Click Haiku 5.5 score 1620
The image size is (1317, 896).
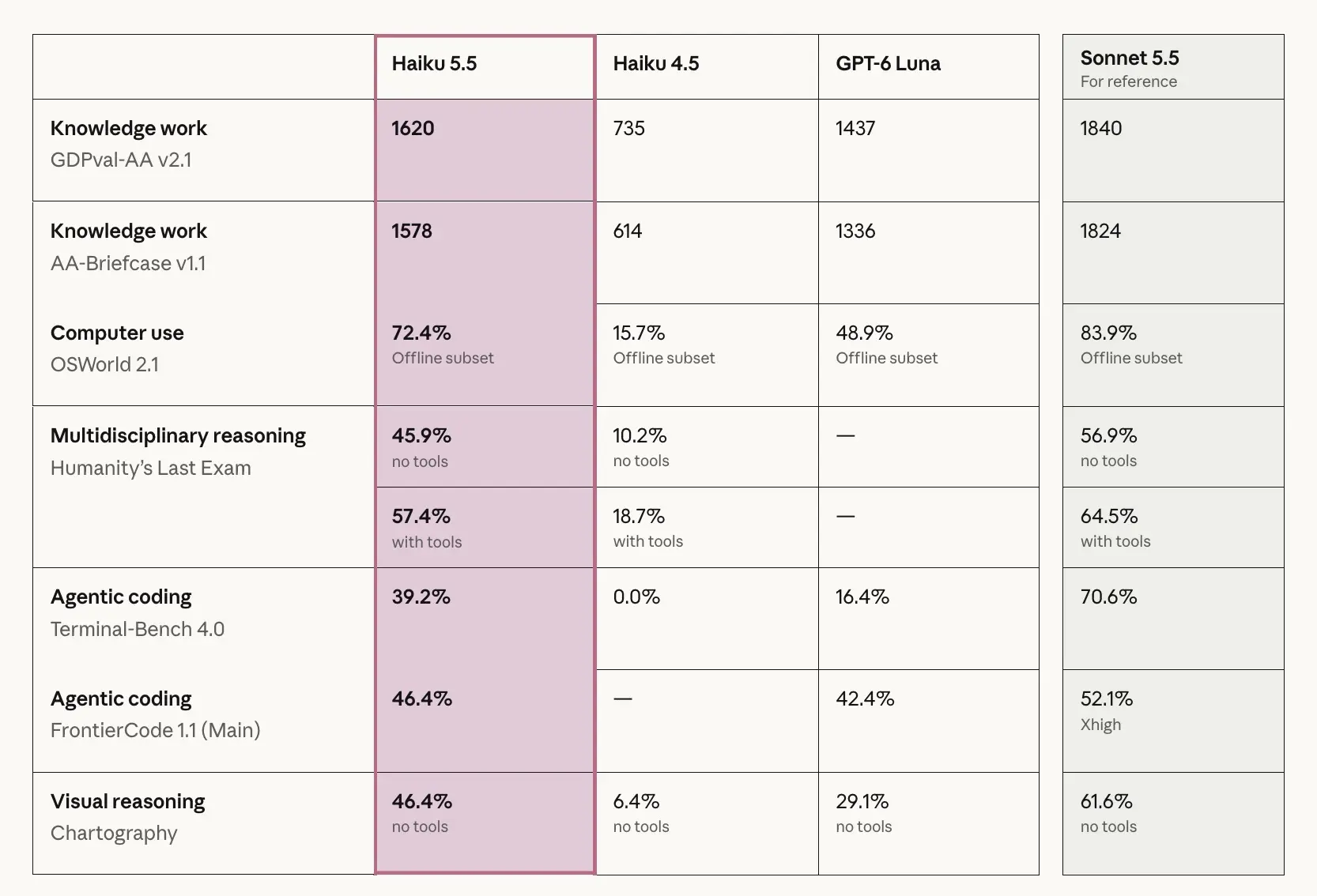pos(485,150)
